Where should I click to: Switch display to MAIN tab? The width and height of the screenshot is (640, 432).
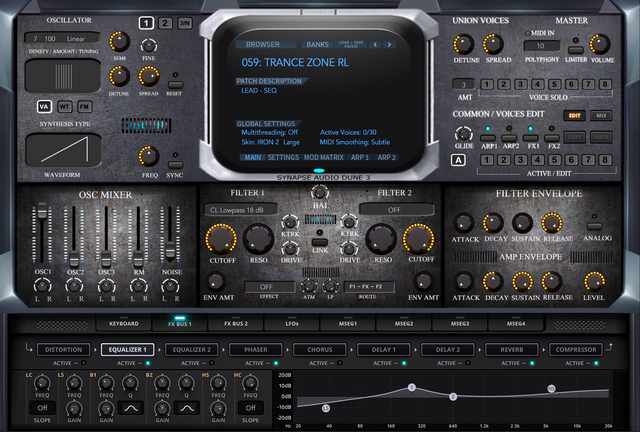point(253,157)
